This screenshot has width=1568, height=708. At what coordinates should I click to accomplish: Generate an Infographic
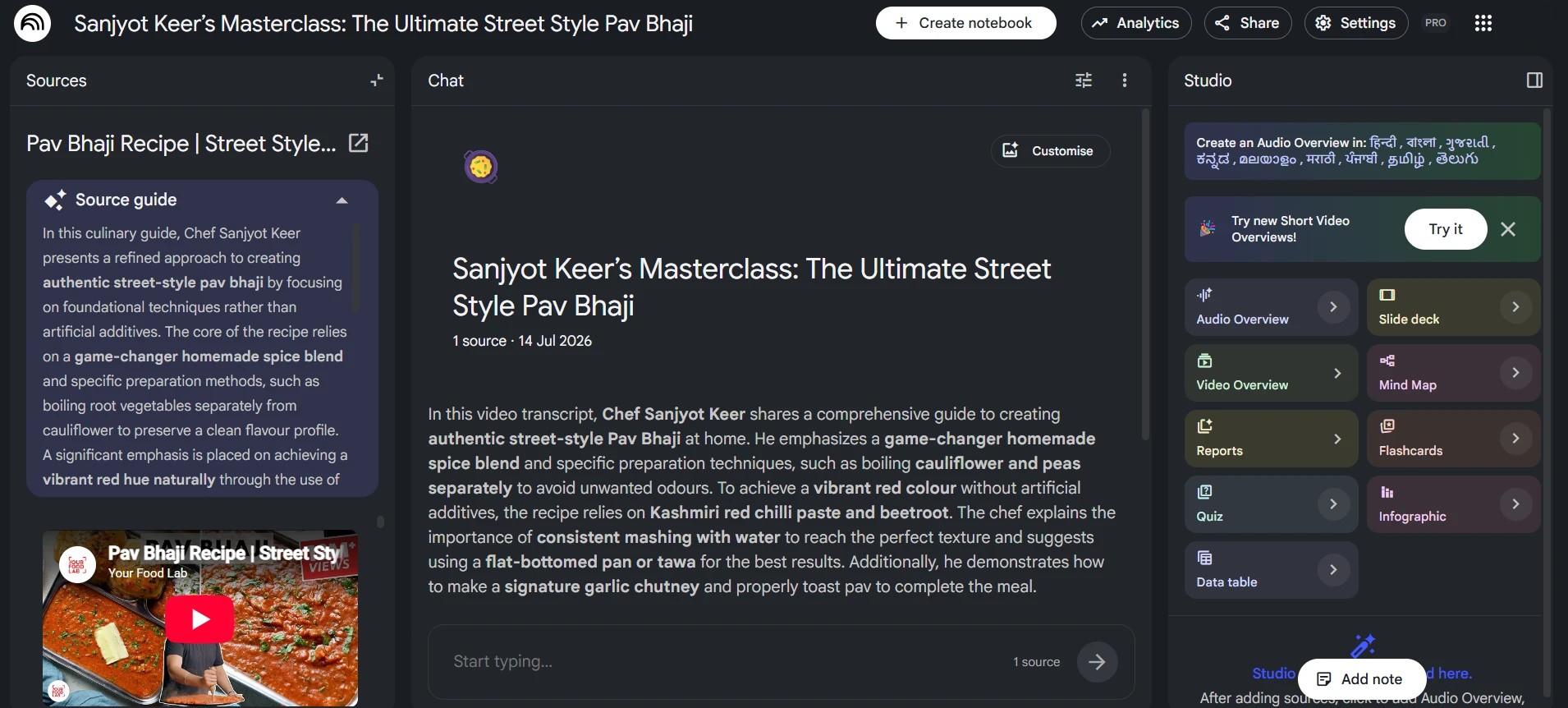pyautogui.click(x=1453, y=504)
